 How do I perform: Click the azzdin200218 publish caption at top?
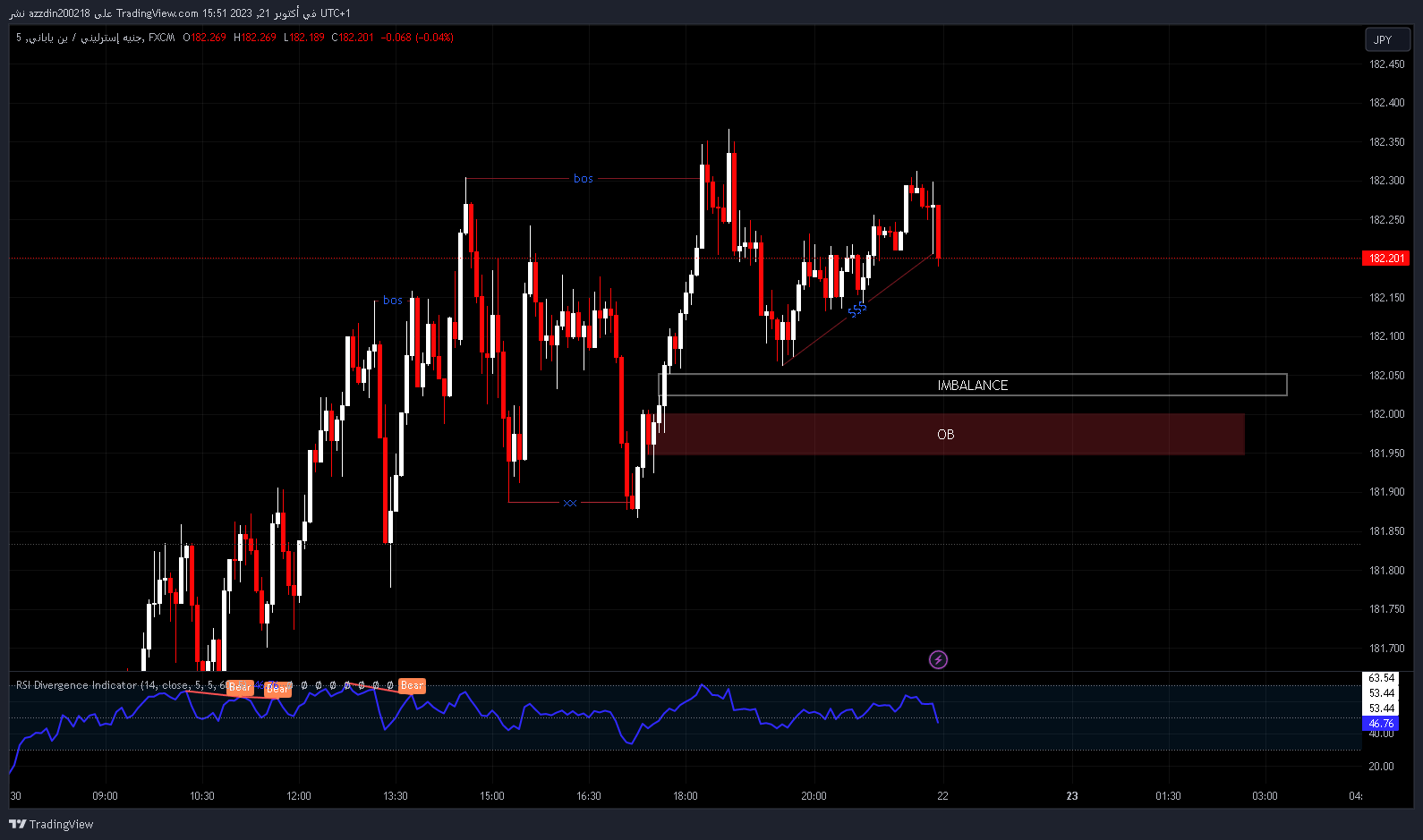pyautogui.click(x=180, y=13)
